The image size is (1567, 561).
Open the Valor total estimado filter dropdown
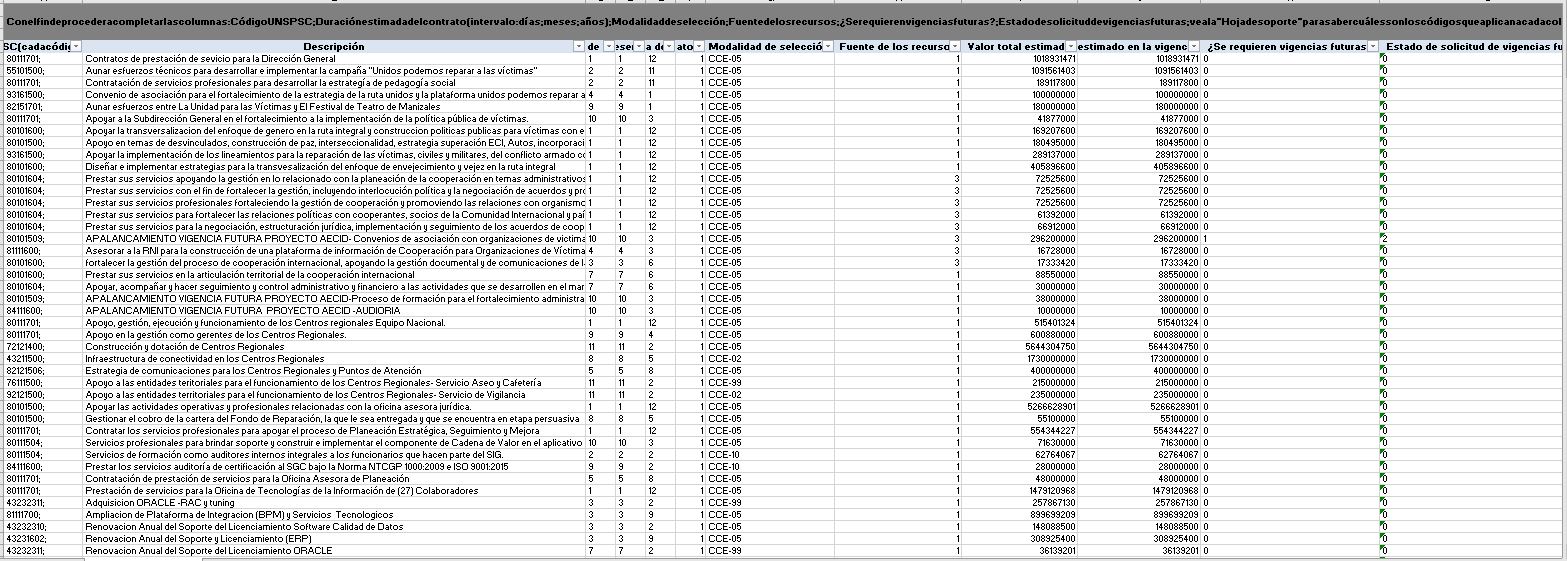[1071, 47]
